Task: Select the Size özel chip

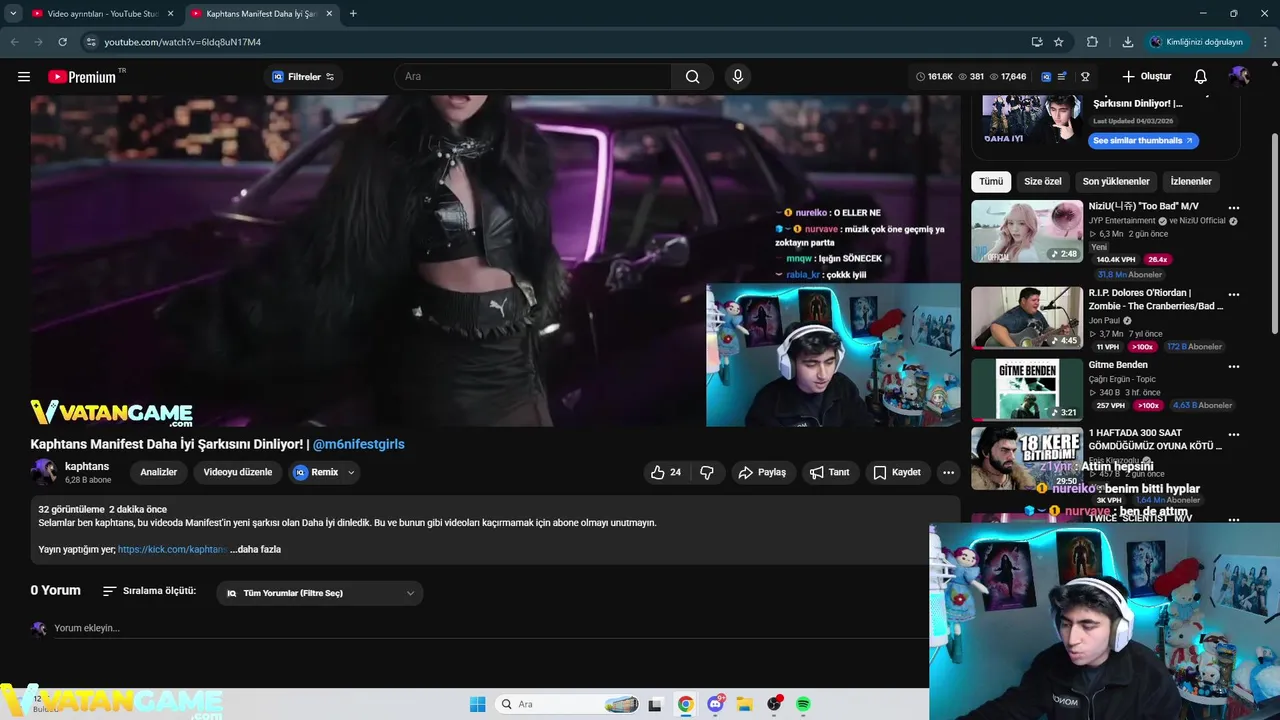Action: [x=1042, y=181]
